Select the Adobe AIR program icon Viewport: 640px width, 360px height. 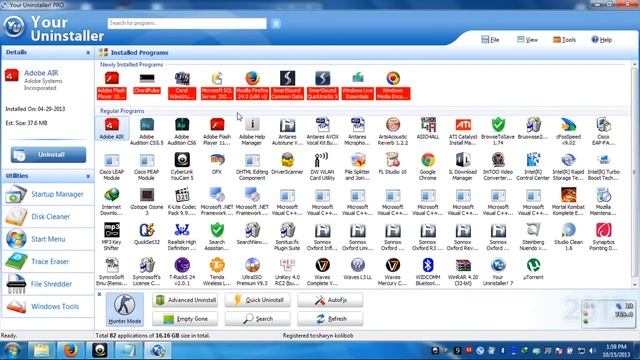pyautogui.click(x=112, y=129)
